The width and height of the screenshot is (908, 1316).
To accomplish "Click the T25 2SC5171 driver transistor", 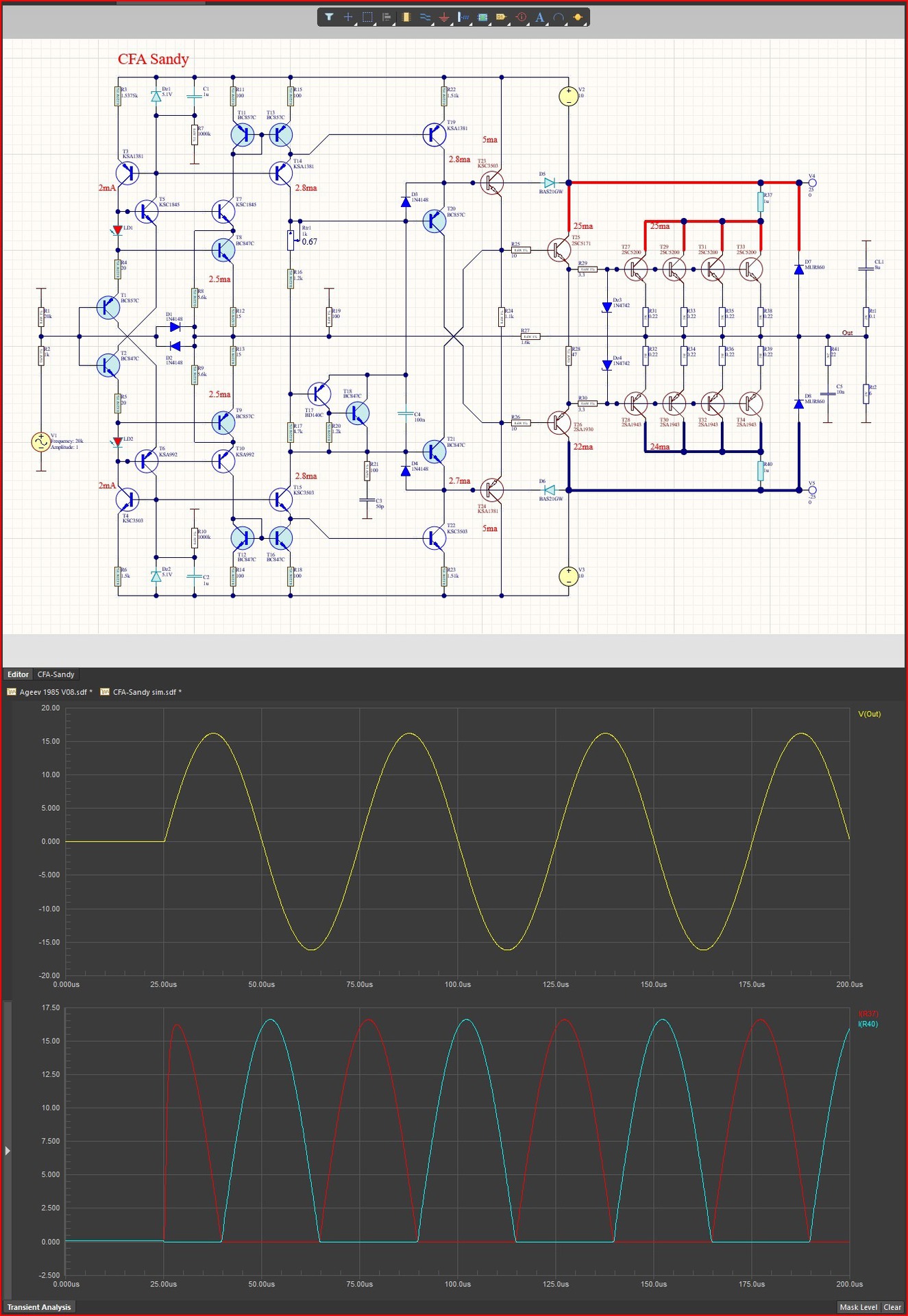I will 559,250.
